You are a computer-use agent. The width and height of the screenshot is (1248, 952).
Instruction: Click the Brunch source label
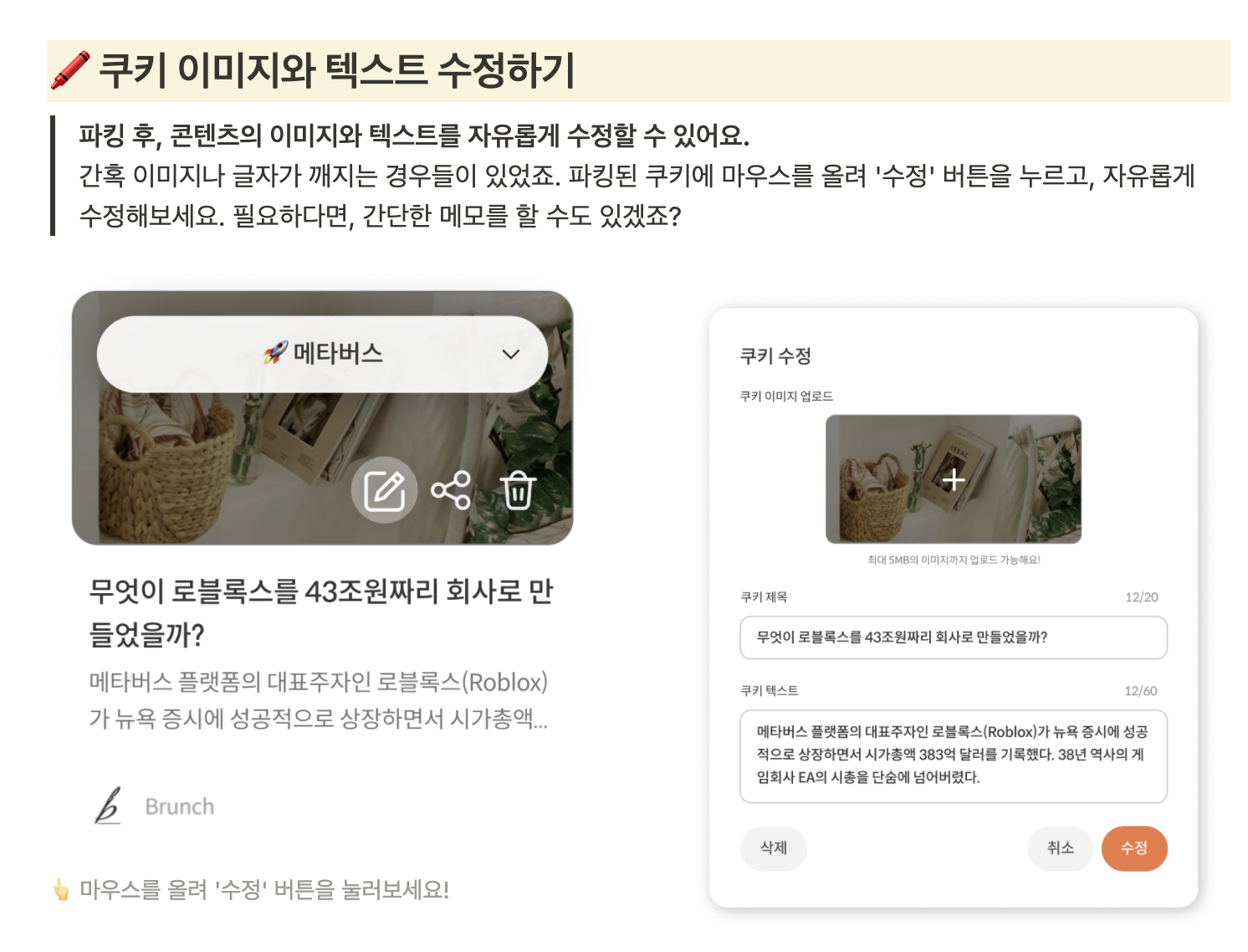[180, 806]
